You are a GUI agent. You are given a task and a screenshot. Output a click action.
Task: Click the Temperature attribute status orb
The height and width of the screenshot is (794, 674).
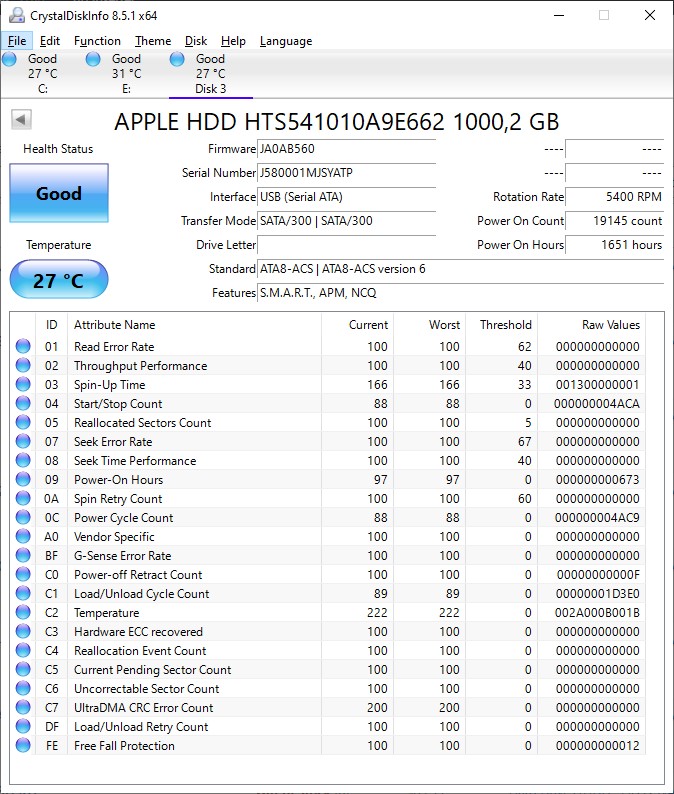coord(23,613)
